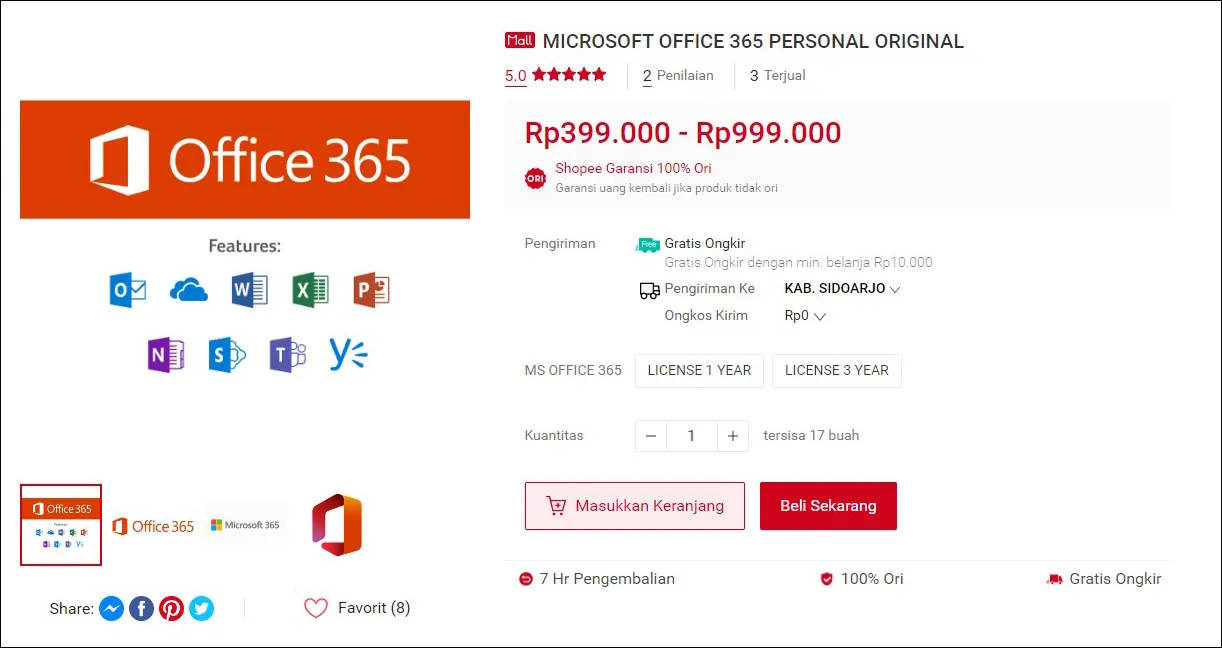Image resolution: width=1222 pixels, height=648 pixels.
Task: Select the LICENSE 1 YEAR option
Action: (x=699, y=370)
